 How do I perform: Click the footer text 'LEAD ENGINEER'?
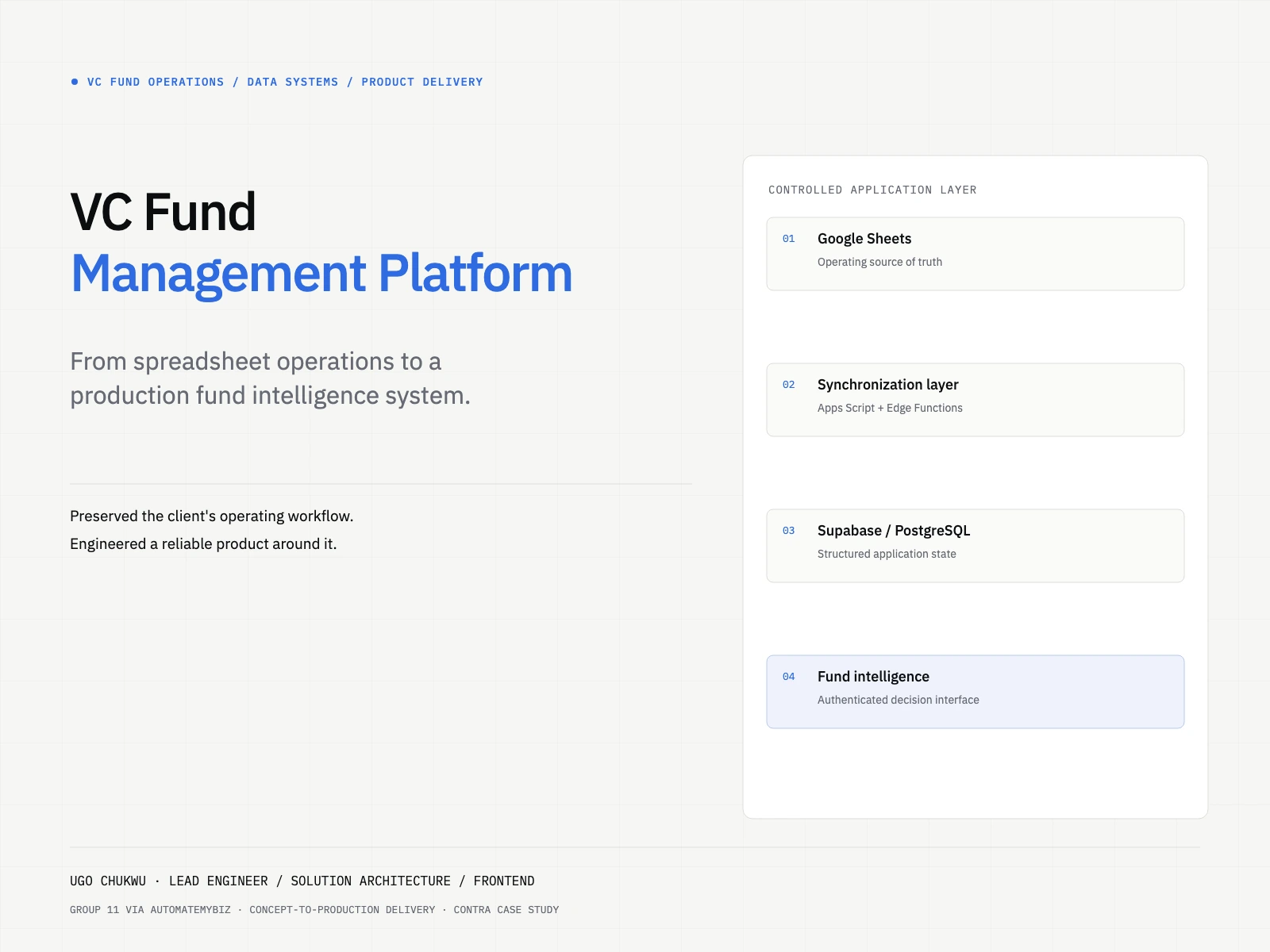pos(218,881)
